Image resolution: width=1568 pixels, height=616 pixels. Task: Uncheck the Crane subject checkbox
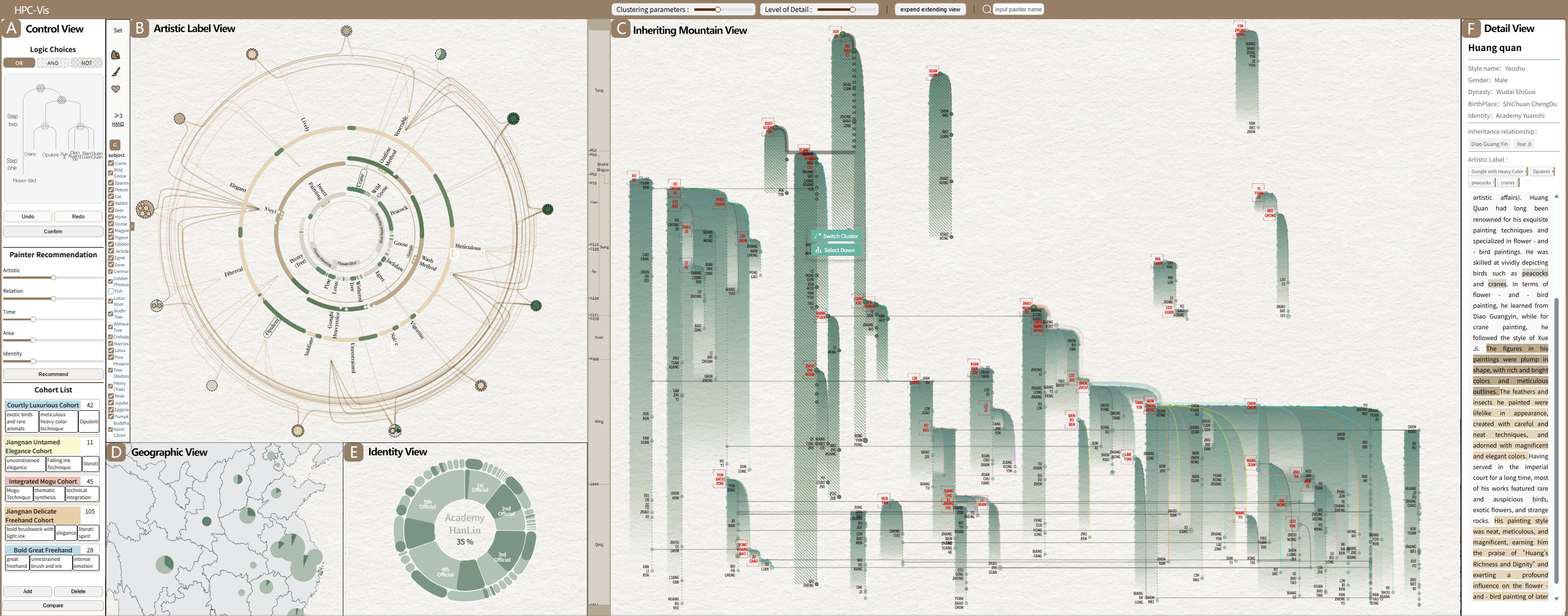[111, 163]
